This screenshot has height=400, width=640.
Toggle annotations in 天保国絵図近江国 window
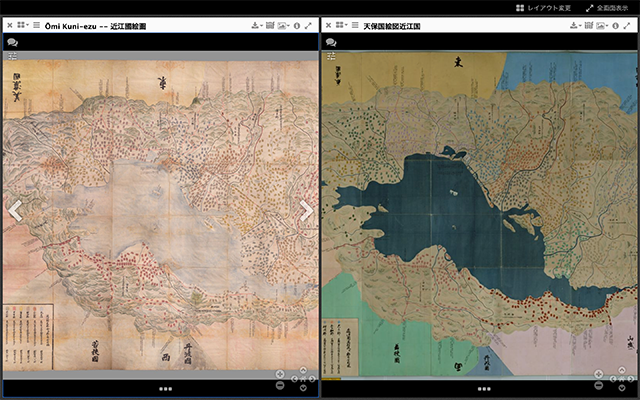(331, 42)
